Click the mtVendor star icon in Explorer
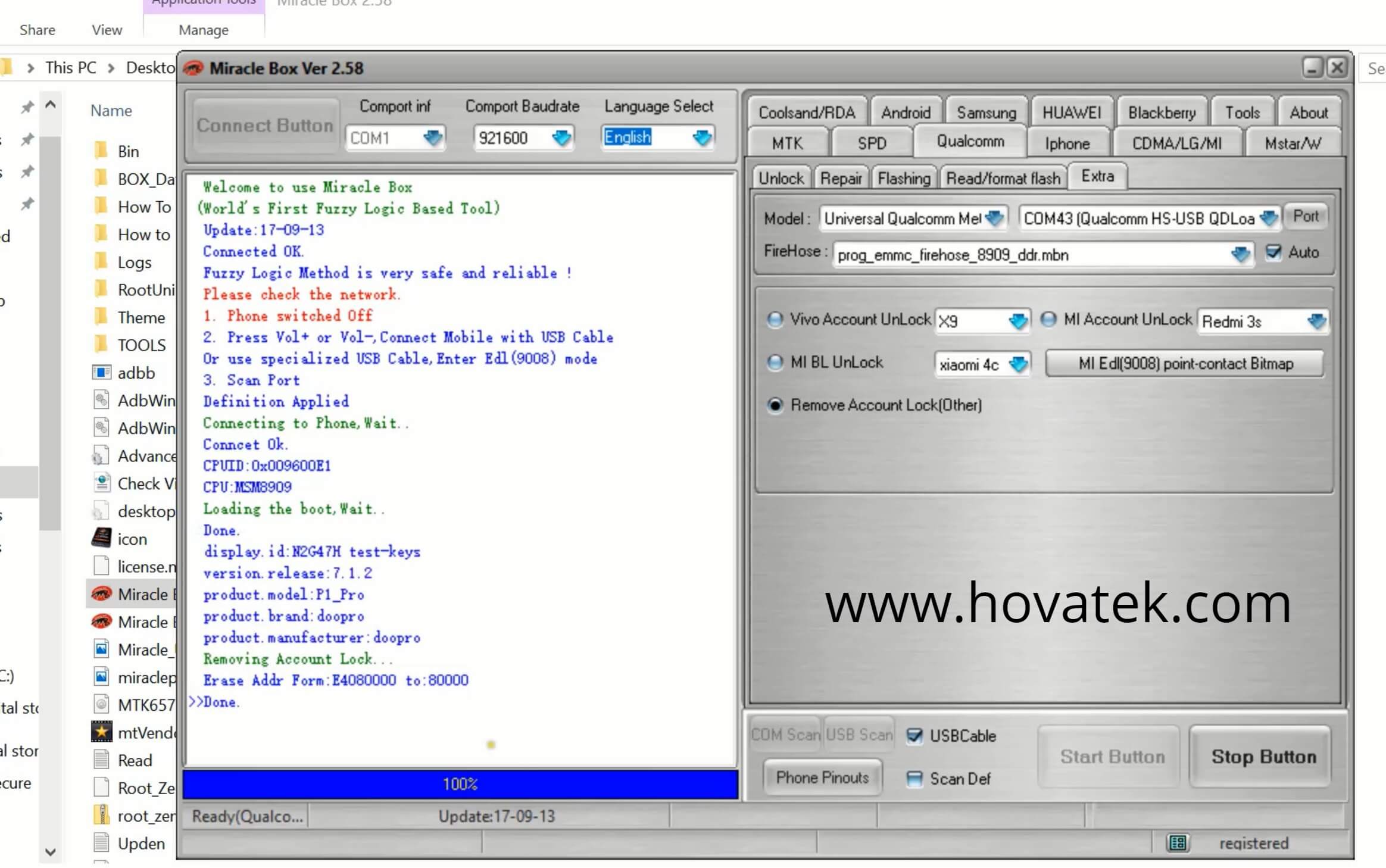Image resolution: width=1386 pixels, height=868 pixels. [101, 732]
